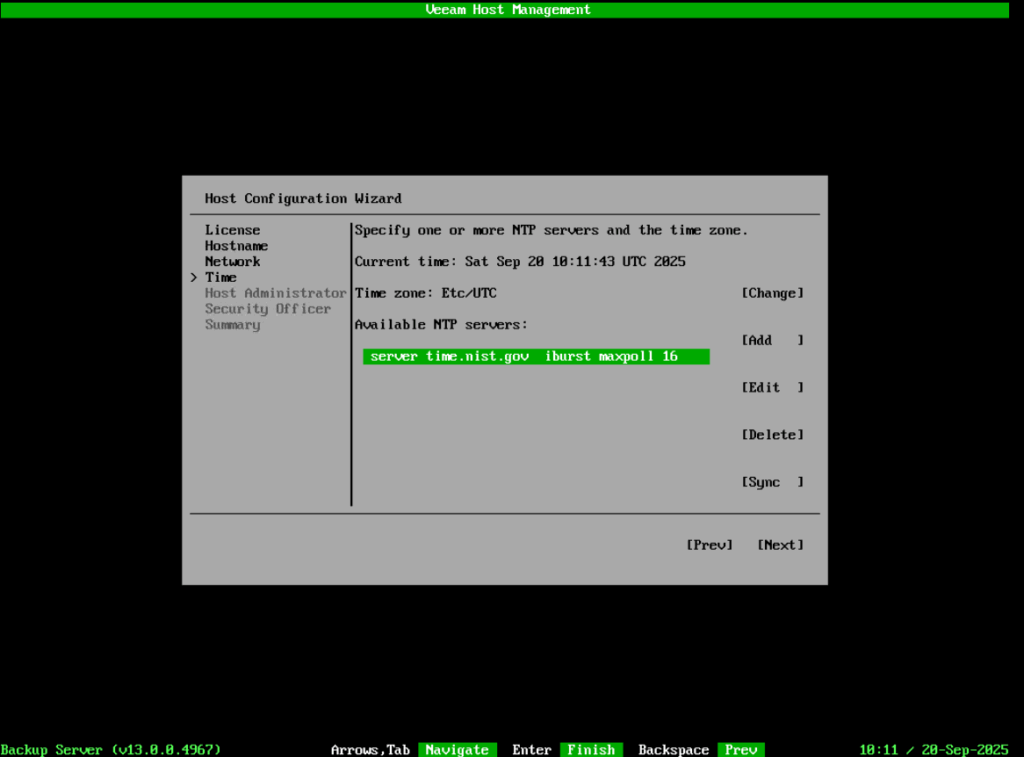Select the Hostname wizard step
1024x757 pixels.
point(236,246)
